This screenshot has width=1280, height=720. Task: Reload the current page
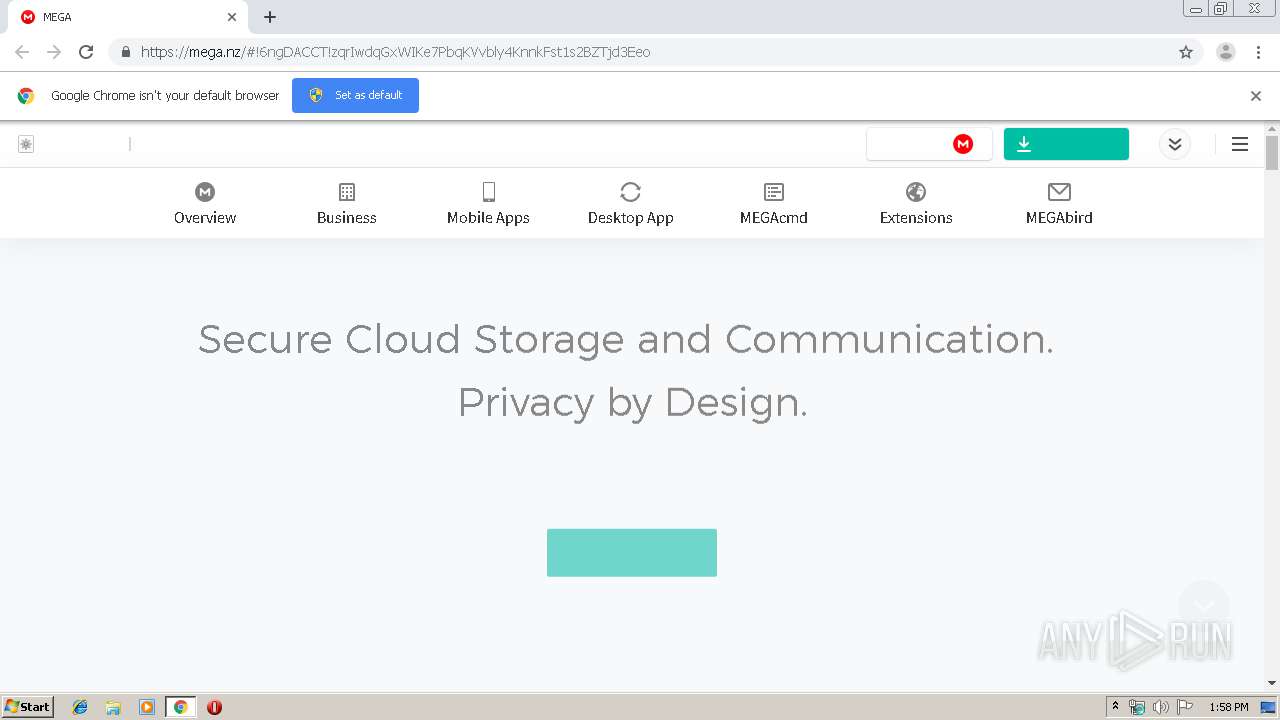[x=86, y=52]
